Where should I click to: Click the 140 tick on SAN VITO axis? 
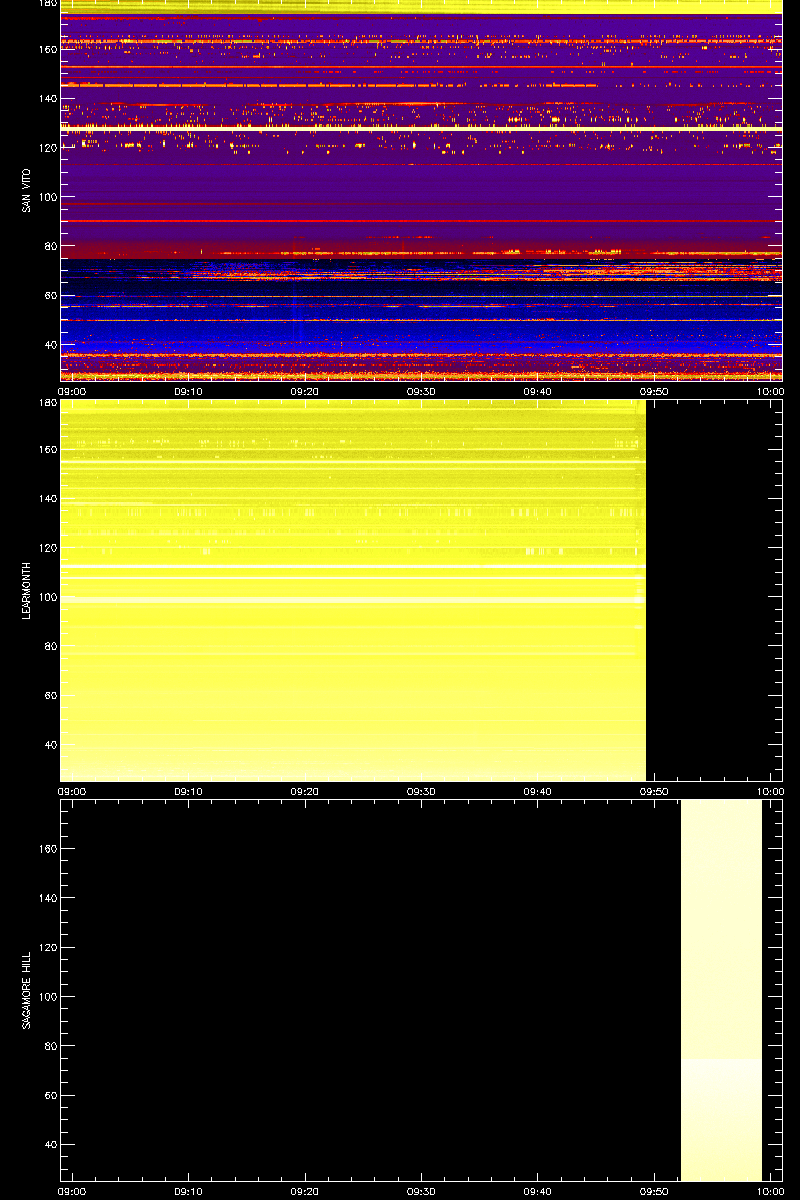(49, 98)
